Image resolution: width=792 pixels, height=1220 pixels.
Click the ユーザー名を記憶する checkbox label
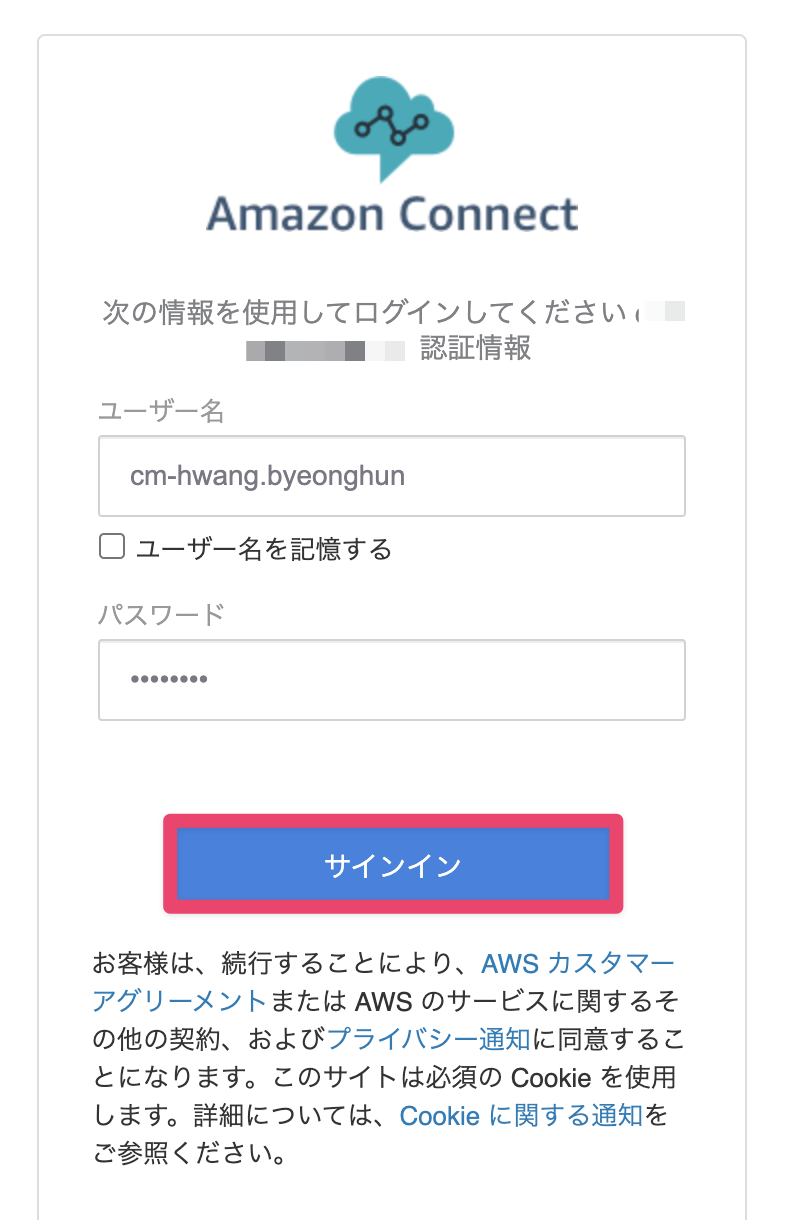[x=264, y=548]
